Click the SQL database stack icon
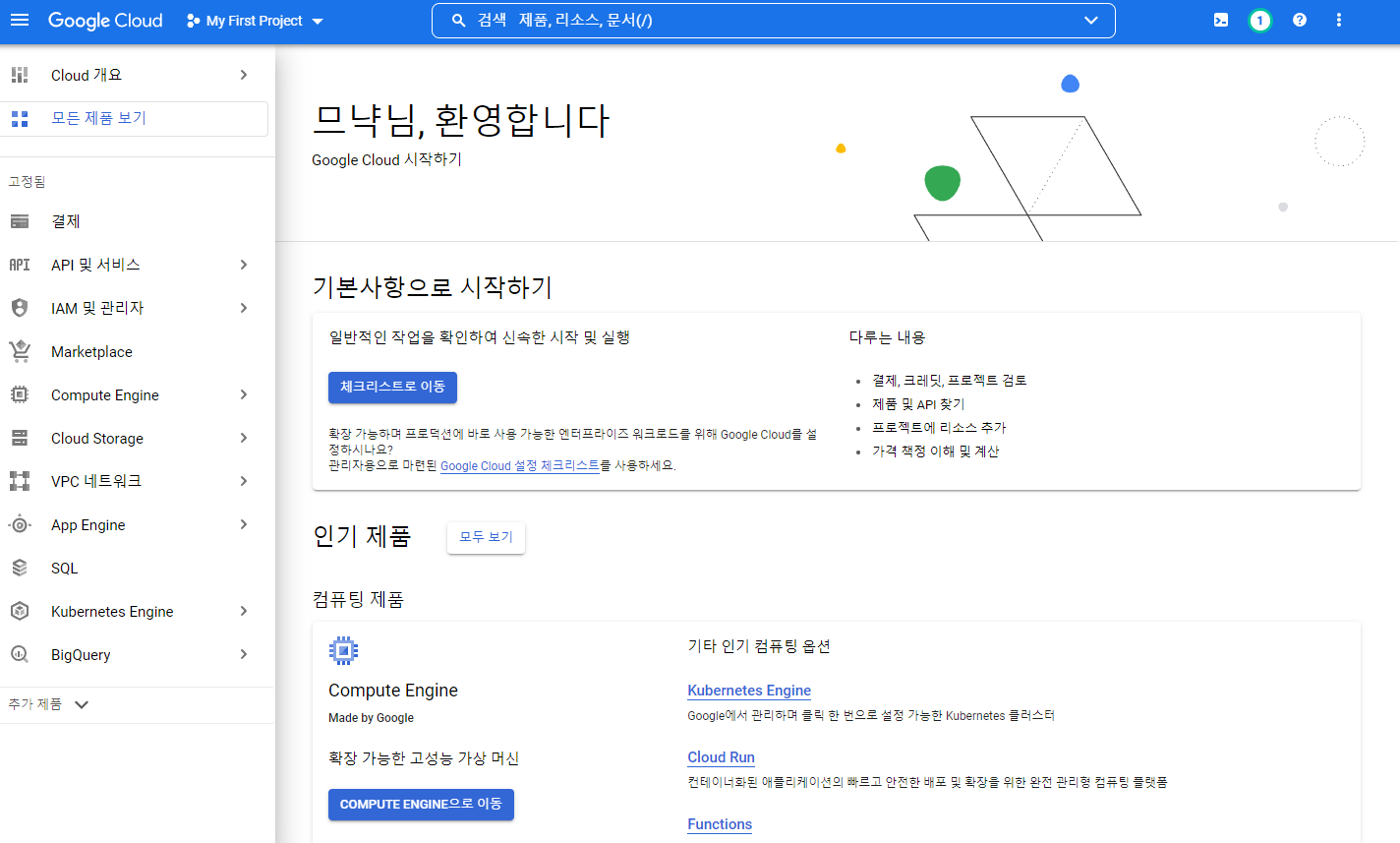 click(20, 568)
